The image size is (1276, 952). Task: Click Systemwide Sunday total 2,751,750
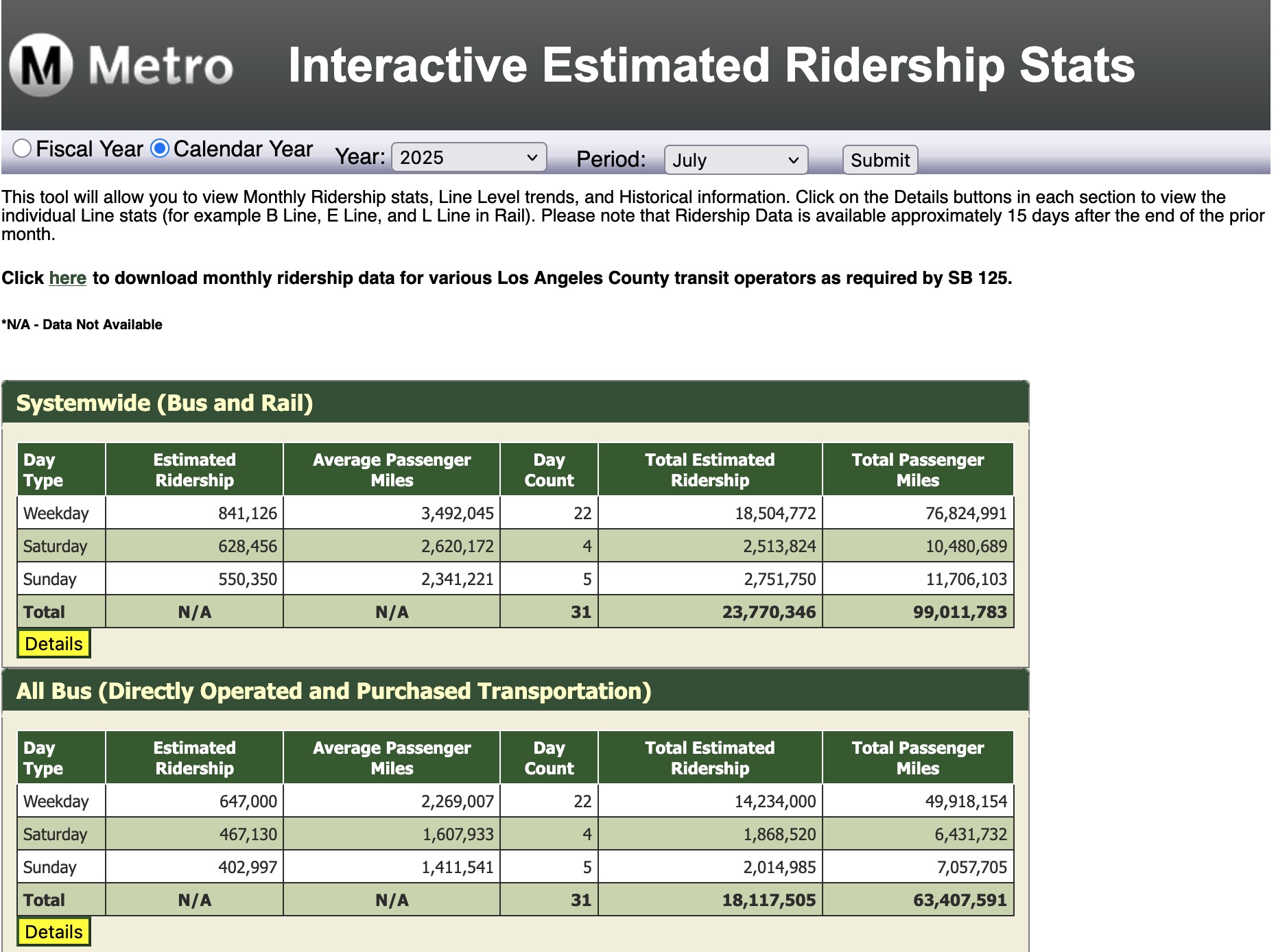click(x=780, y=579)
